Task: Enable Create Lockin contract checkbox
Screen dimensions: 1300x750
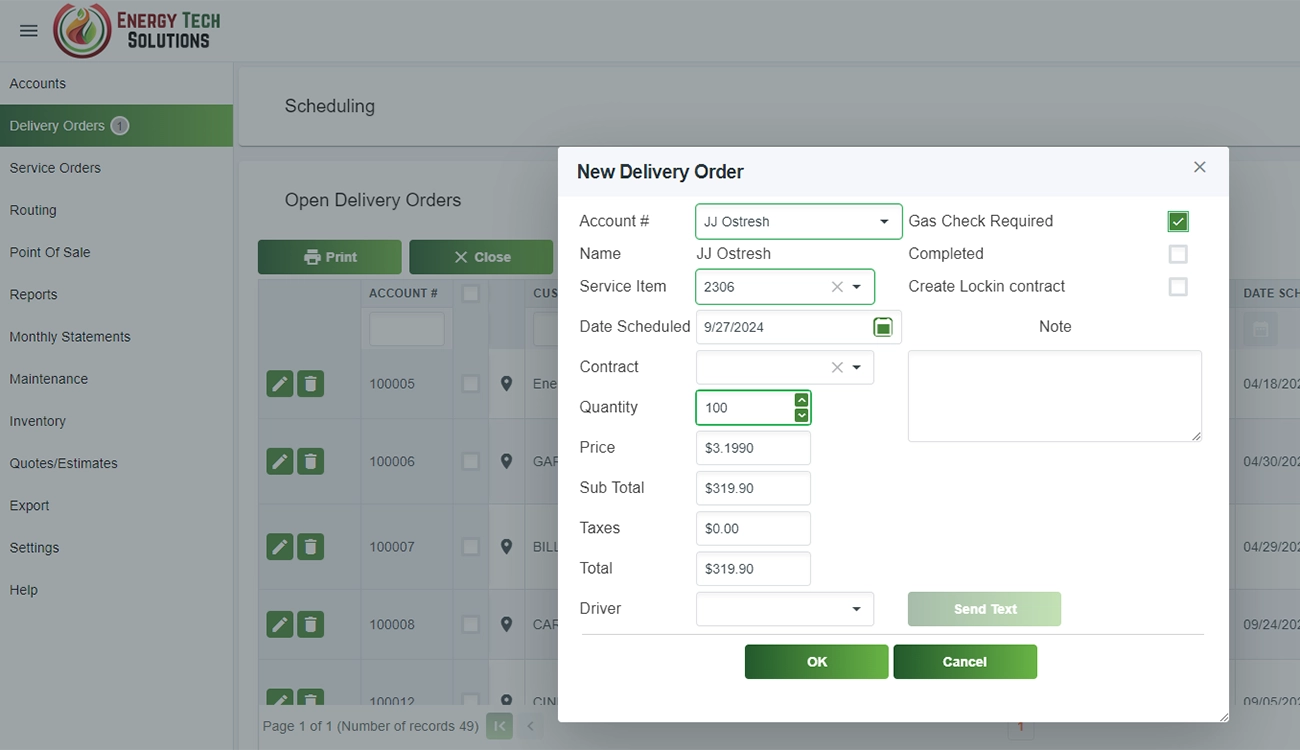Action: 1178,287
